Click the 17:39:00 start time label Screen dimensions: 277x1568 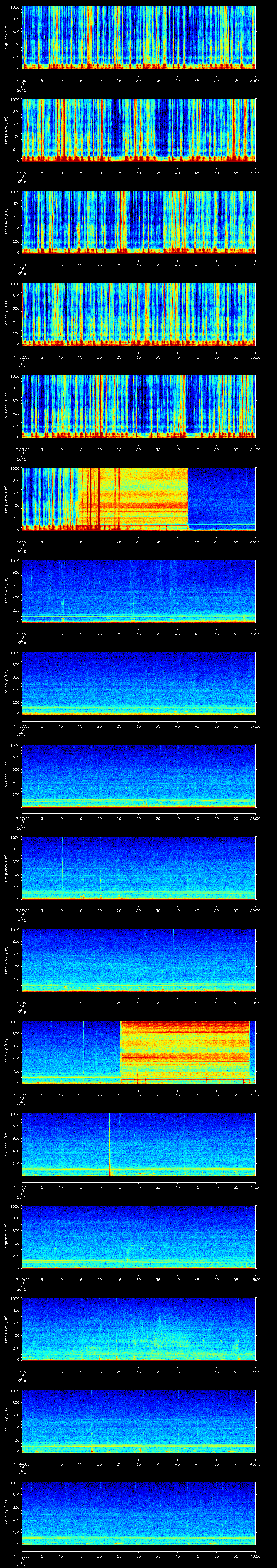[22, 1003]
